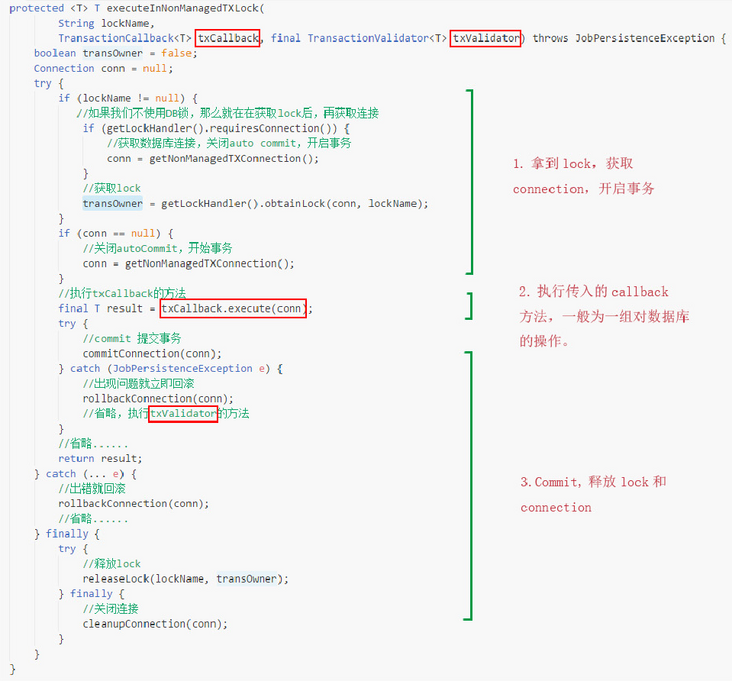Image resolution: width=732 pixels, height=681 pixels.
Task: Select the 'String lockName,' parameter line
Action: tap(106, 23)
